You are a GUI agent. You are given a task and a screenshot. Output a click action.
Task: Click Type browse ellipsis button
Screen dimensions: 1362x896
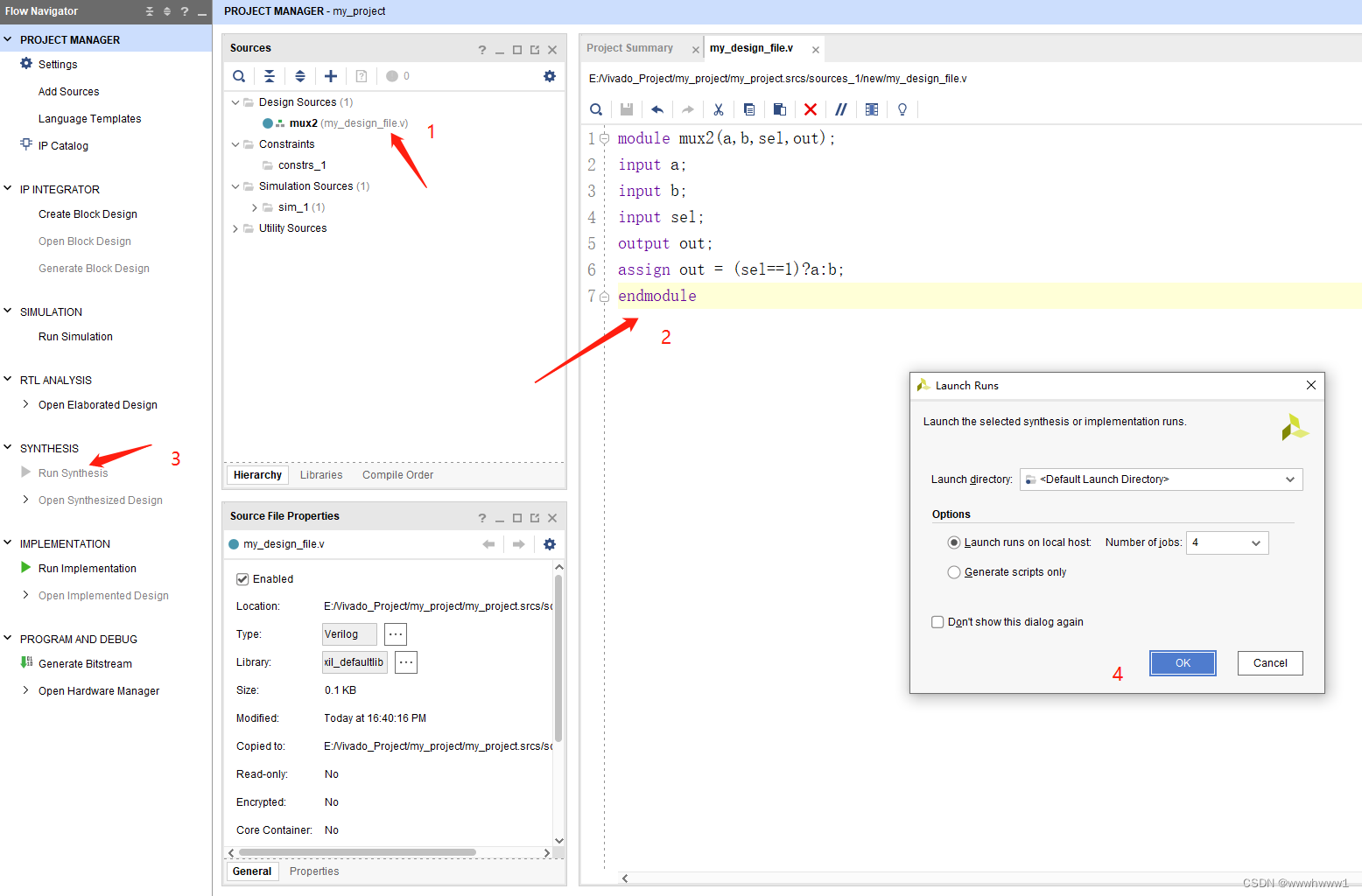coord(396,634)
